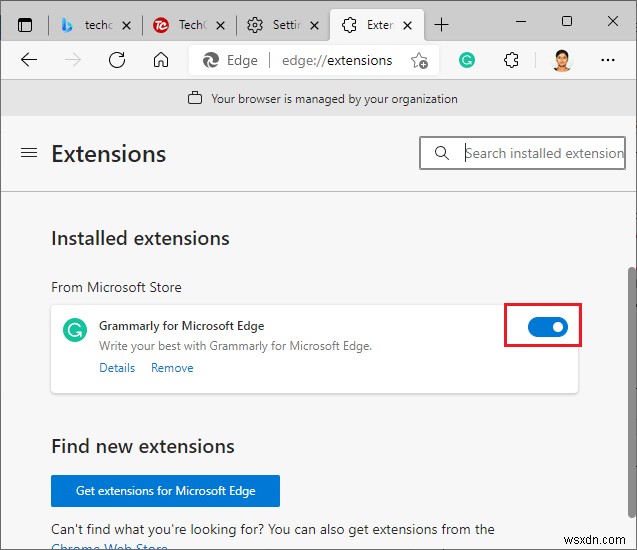Click the page's vertical scrollbar
Image resolution: width=637 pixels, height=550 pixels.
point(630,350)
